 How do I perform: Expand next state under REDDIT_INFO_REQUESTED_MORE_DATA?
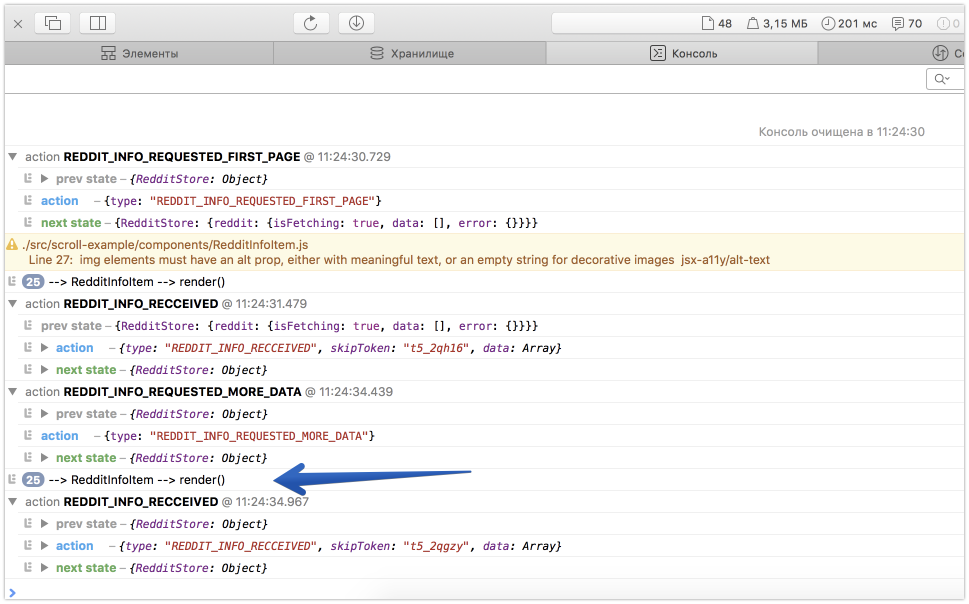tap(44, 457)
